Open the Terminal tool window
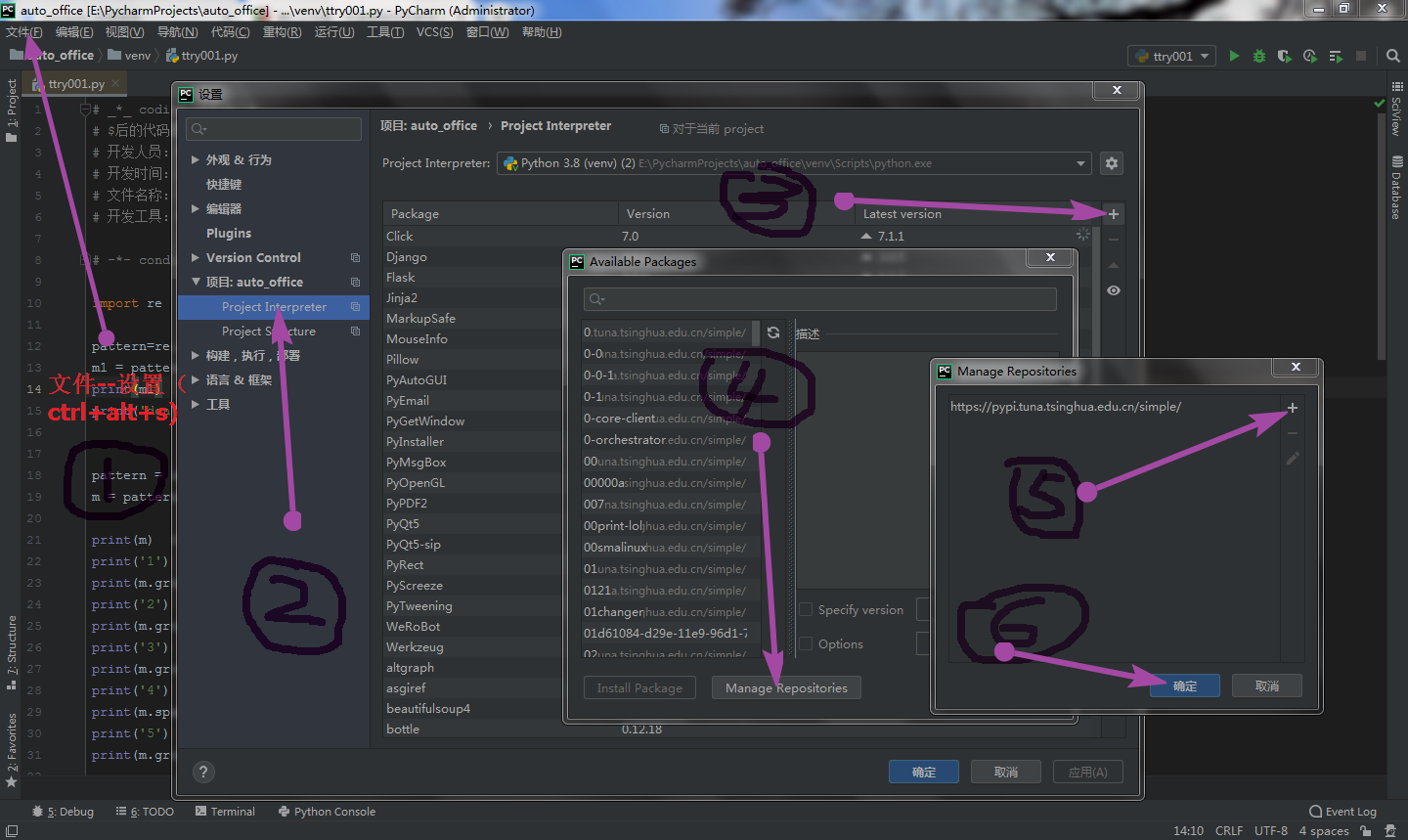The image size is (1408, 840). coord(225,812)
